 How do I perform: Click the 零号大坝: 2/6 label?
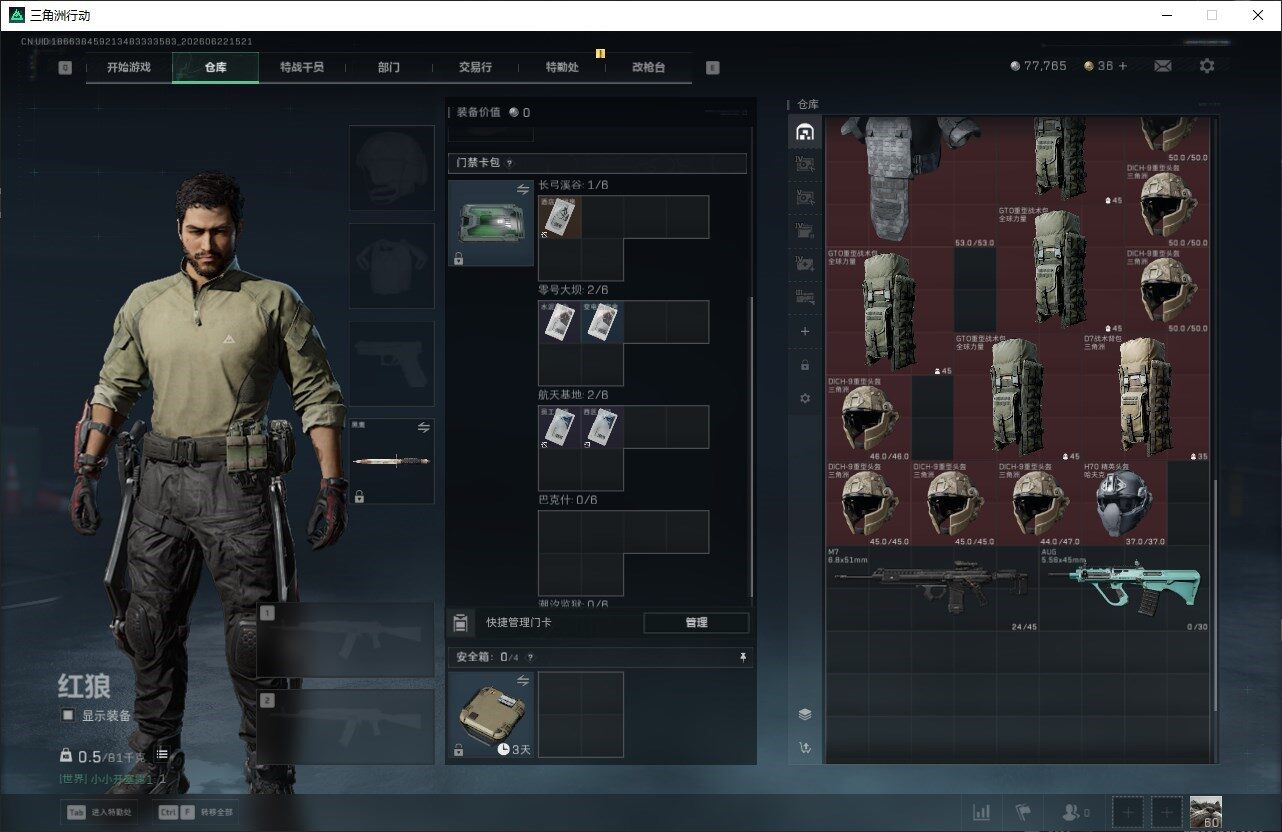(573, 290)
